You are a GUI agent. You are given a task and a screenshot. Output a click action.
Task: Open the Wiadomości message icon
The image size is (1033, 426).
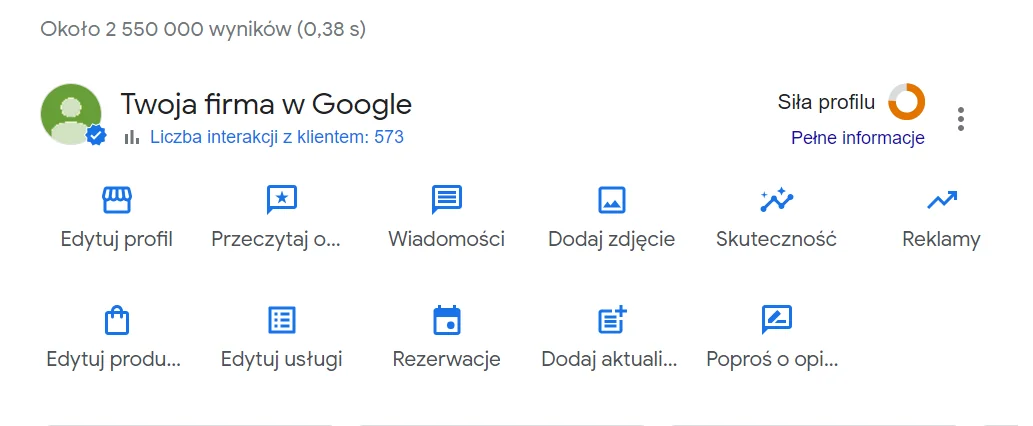pyautogui.click(x=447, y=200)
